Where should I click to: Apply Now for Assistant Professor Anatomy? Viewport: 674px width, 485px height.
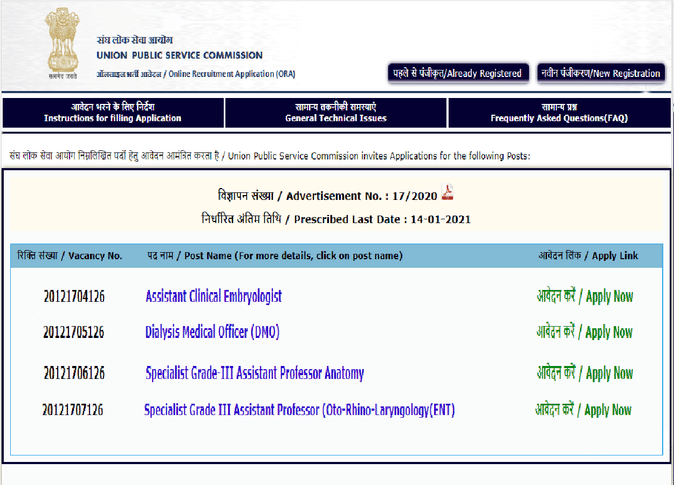pyautogui.click(x=584, y=374)
